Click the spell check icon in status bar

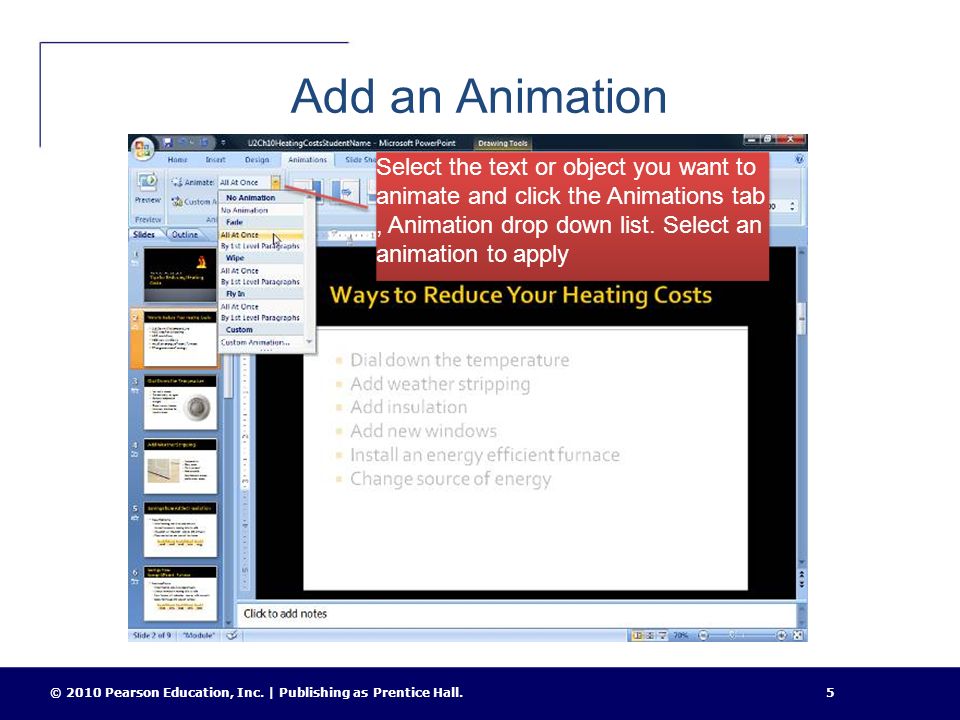click(x=231, y=636)
